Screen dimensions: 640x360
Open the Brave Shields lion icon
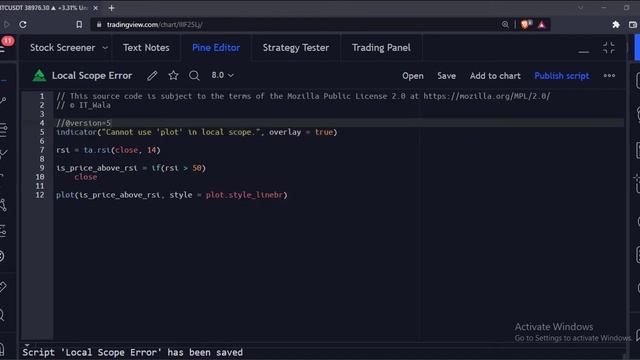(x=526, y=24)
